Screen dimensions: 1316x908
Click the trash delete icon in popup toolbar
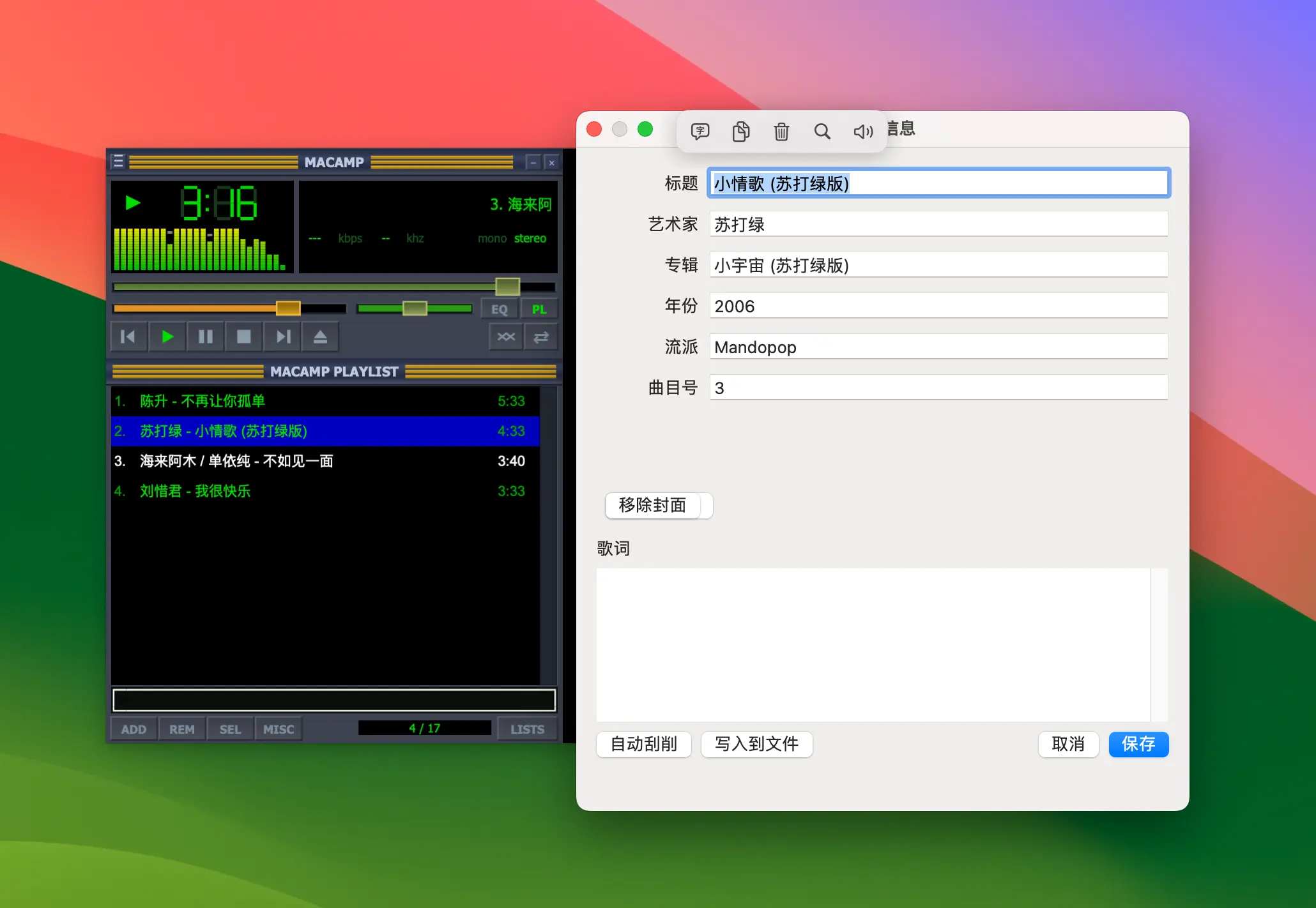coord(782,132)
